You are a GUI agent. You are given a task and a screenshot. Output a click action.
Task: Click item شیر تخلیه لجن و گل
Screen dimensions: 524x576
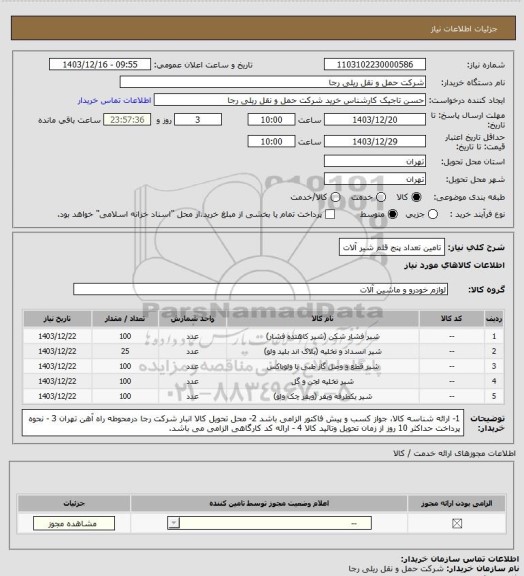point(323,382)
